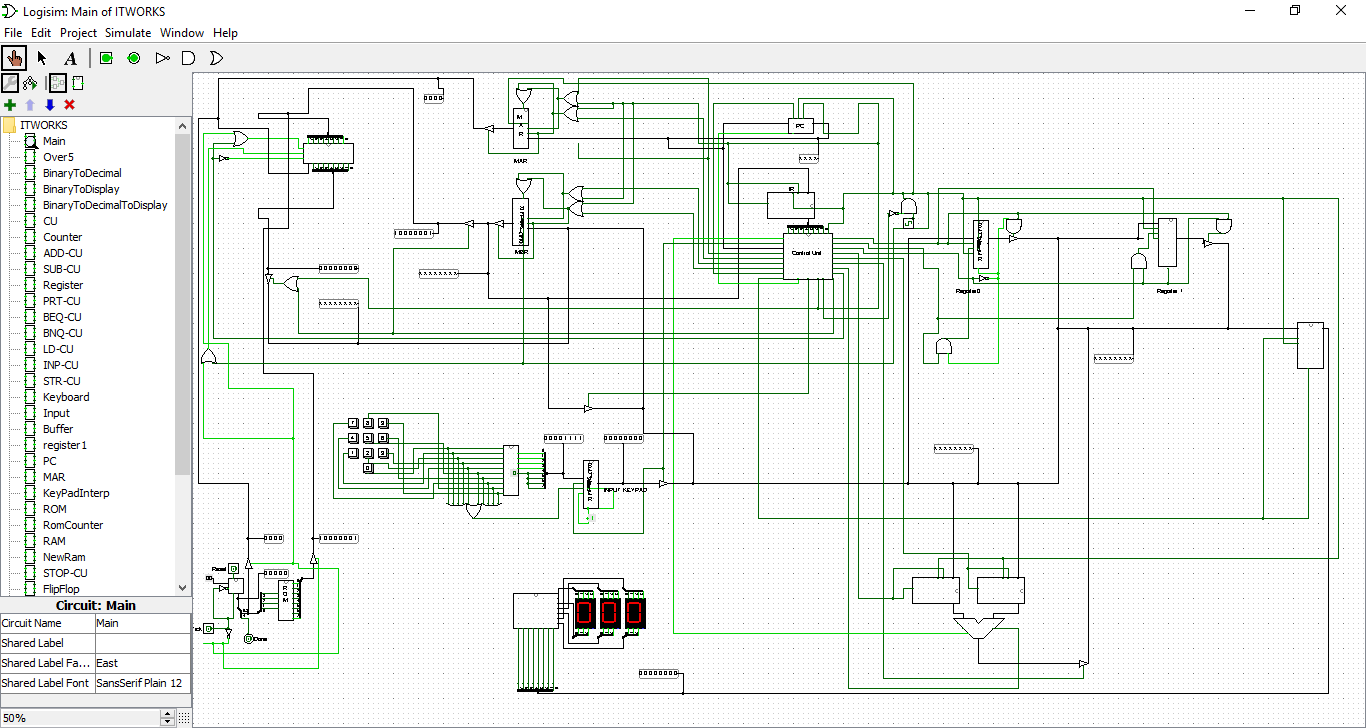Move circuit down with blue arrow
1366x728 pixels.
[x=50, y=105]
